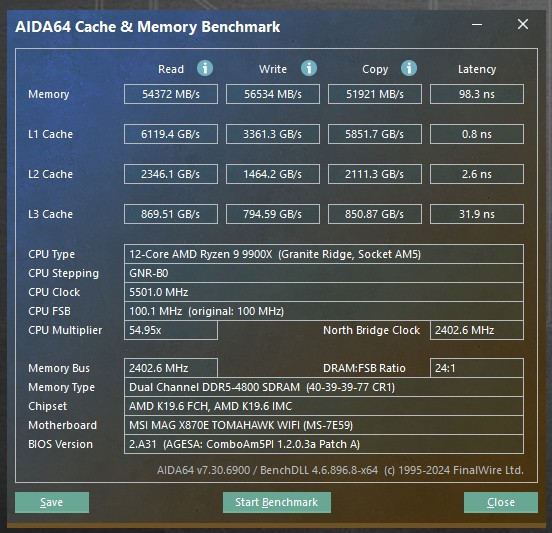The width and height of the screenshot is (552, 533).
Task: Select the Memory Read result field
Action: (171, 94)
